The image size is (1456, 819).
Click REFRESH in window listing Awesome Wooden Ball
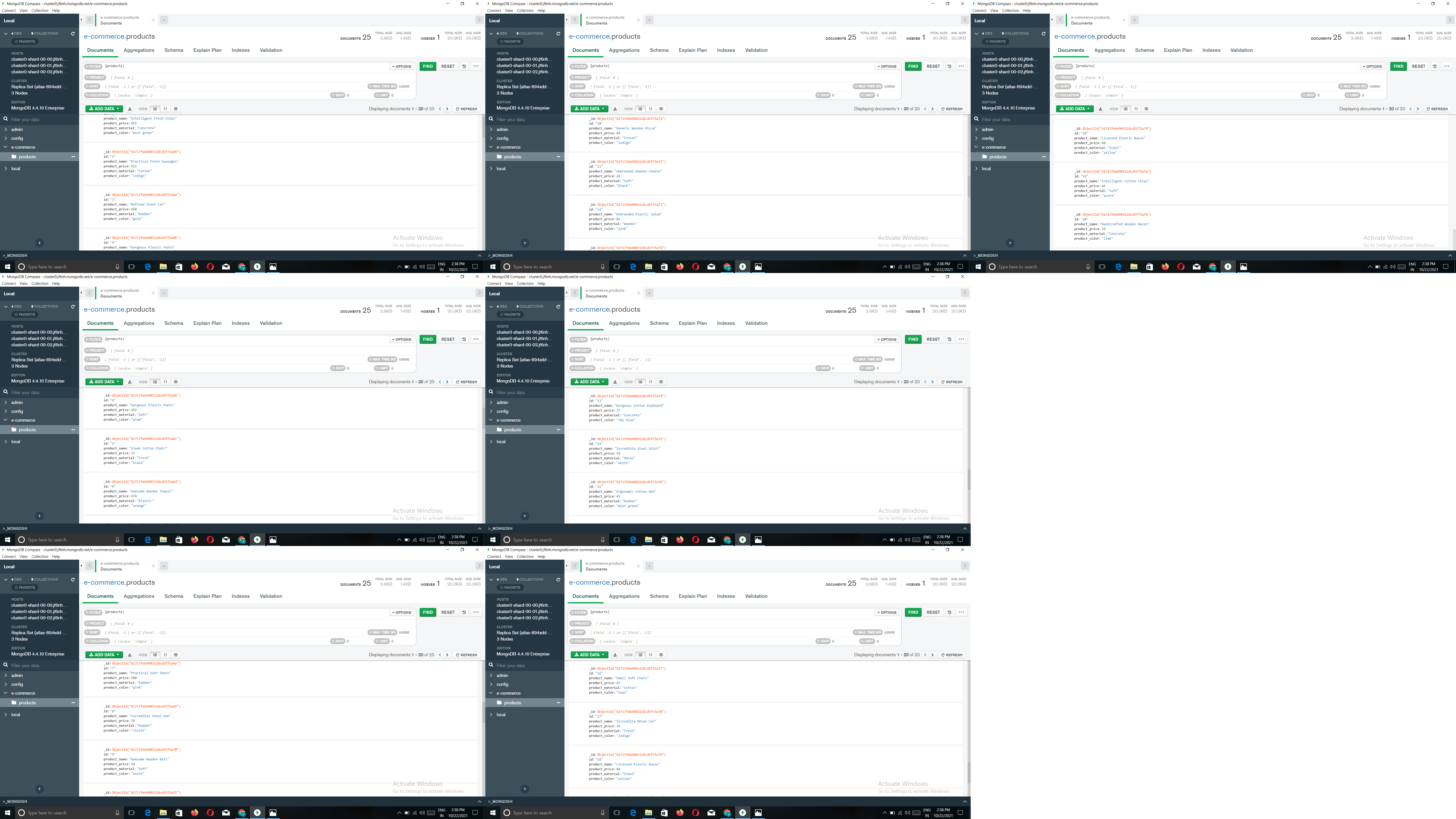point(467,655)
